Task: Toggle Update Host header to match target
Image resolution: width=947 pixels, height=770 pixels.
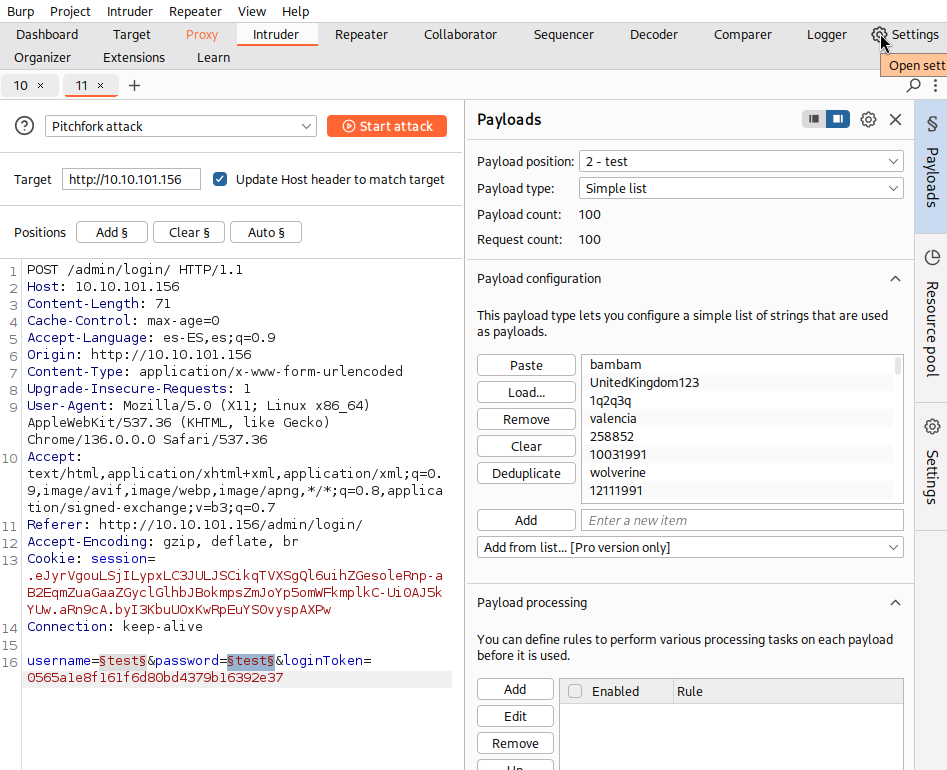Action: pyautogui.click(x=220, y=179)
